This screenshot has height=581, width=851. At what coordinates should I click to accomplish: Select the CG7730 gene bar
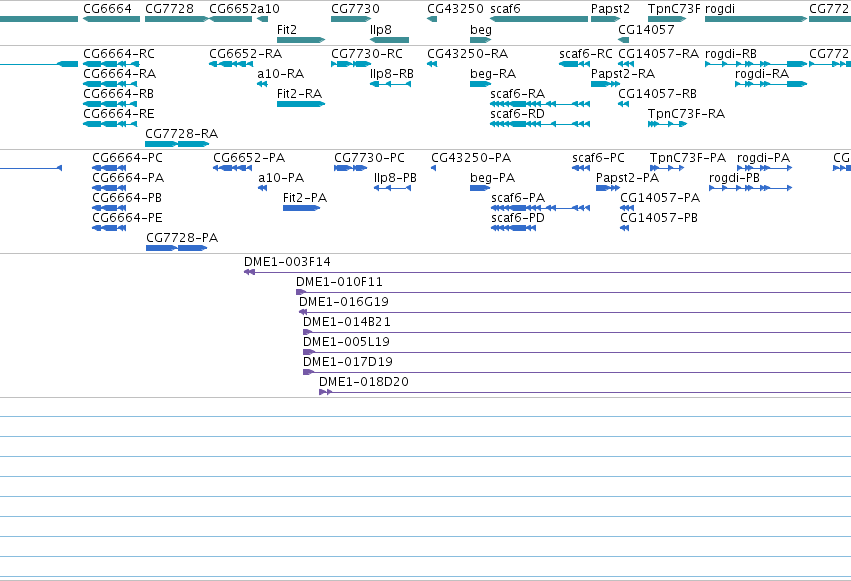point(351,19)
